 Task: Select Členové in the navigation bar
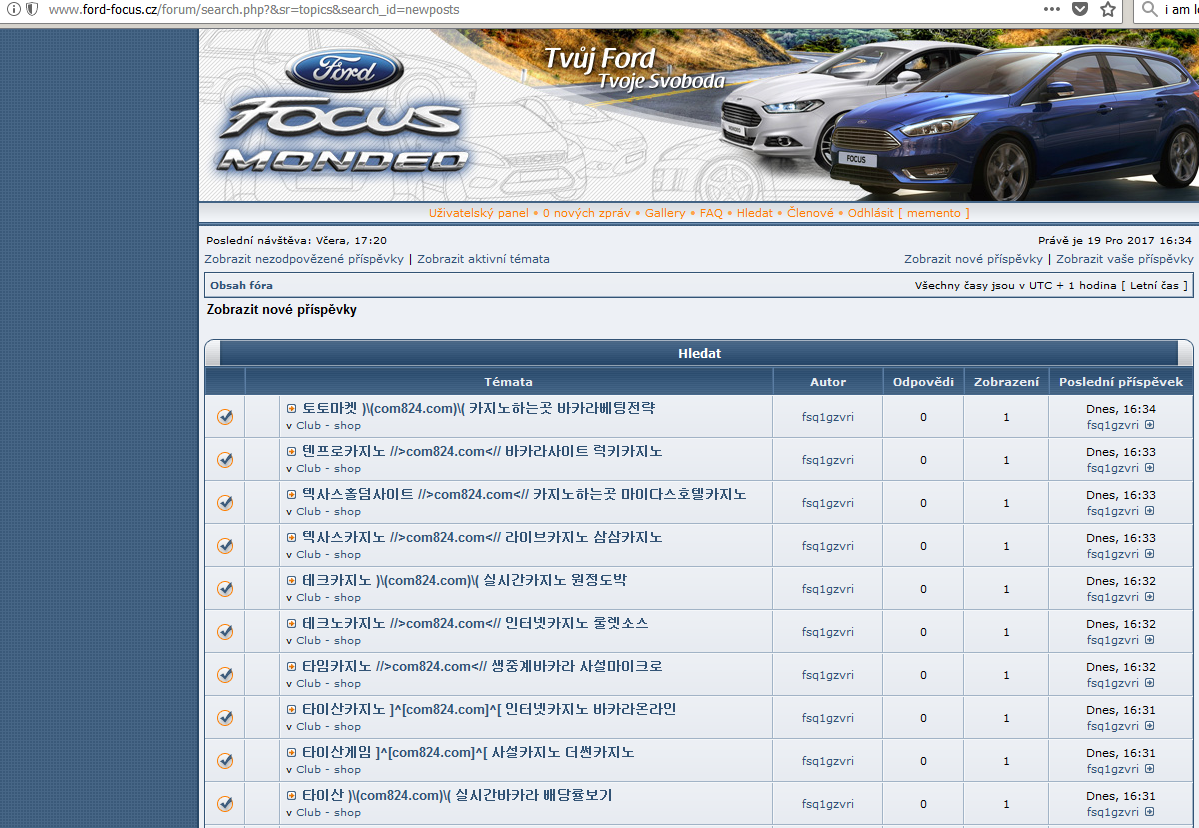coord(810,213)
